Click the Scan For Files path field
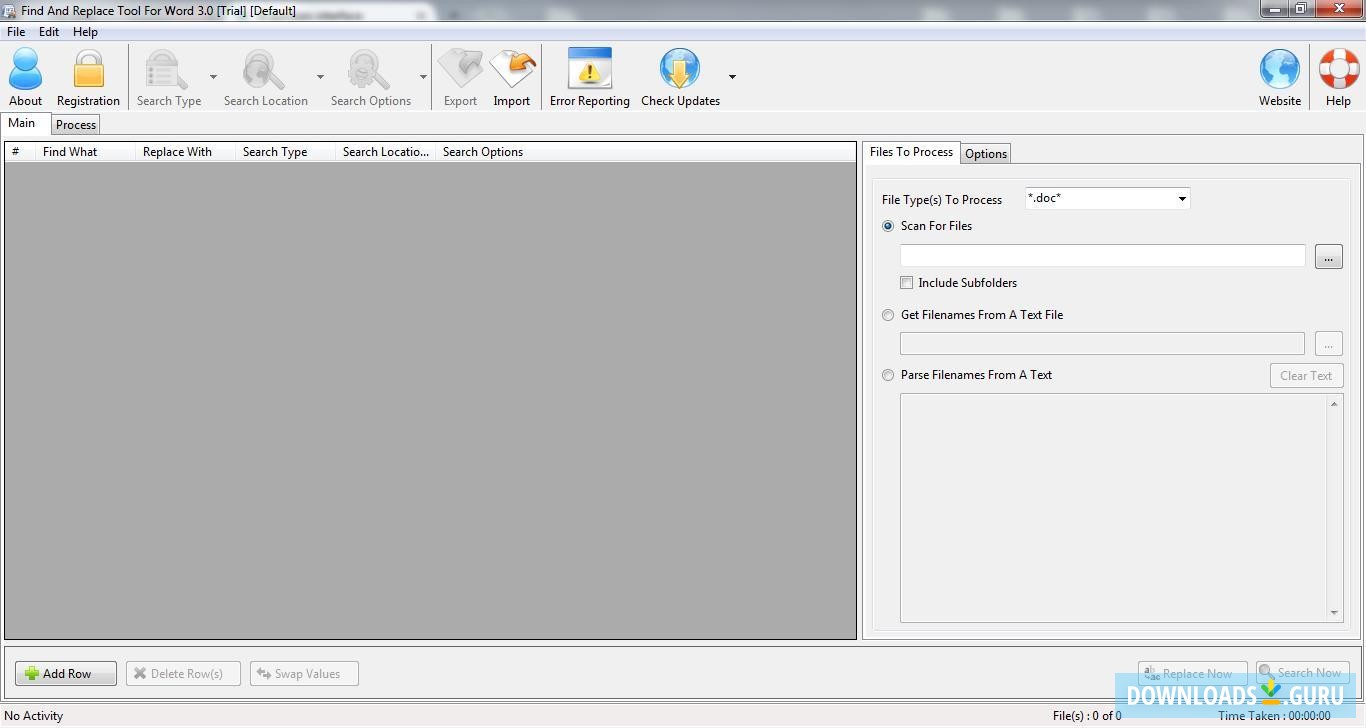The width and height of the screenshot is (1366, 728). point(1102,256)
